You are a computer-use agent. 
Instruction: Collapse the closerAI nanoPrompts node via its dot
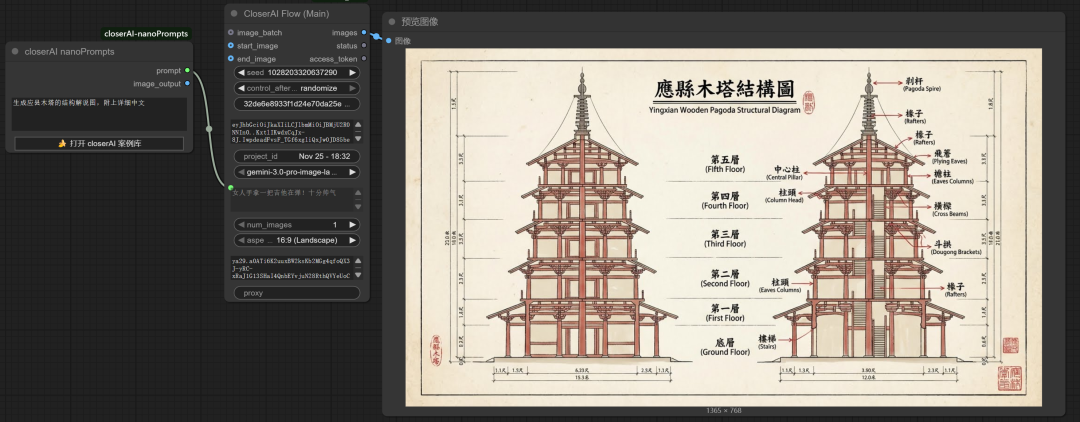click(15, 51)
